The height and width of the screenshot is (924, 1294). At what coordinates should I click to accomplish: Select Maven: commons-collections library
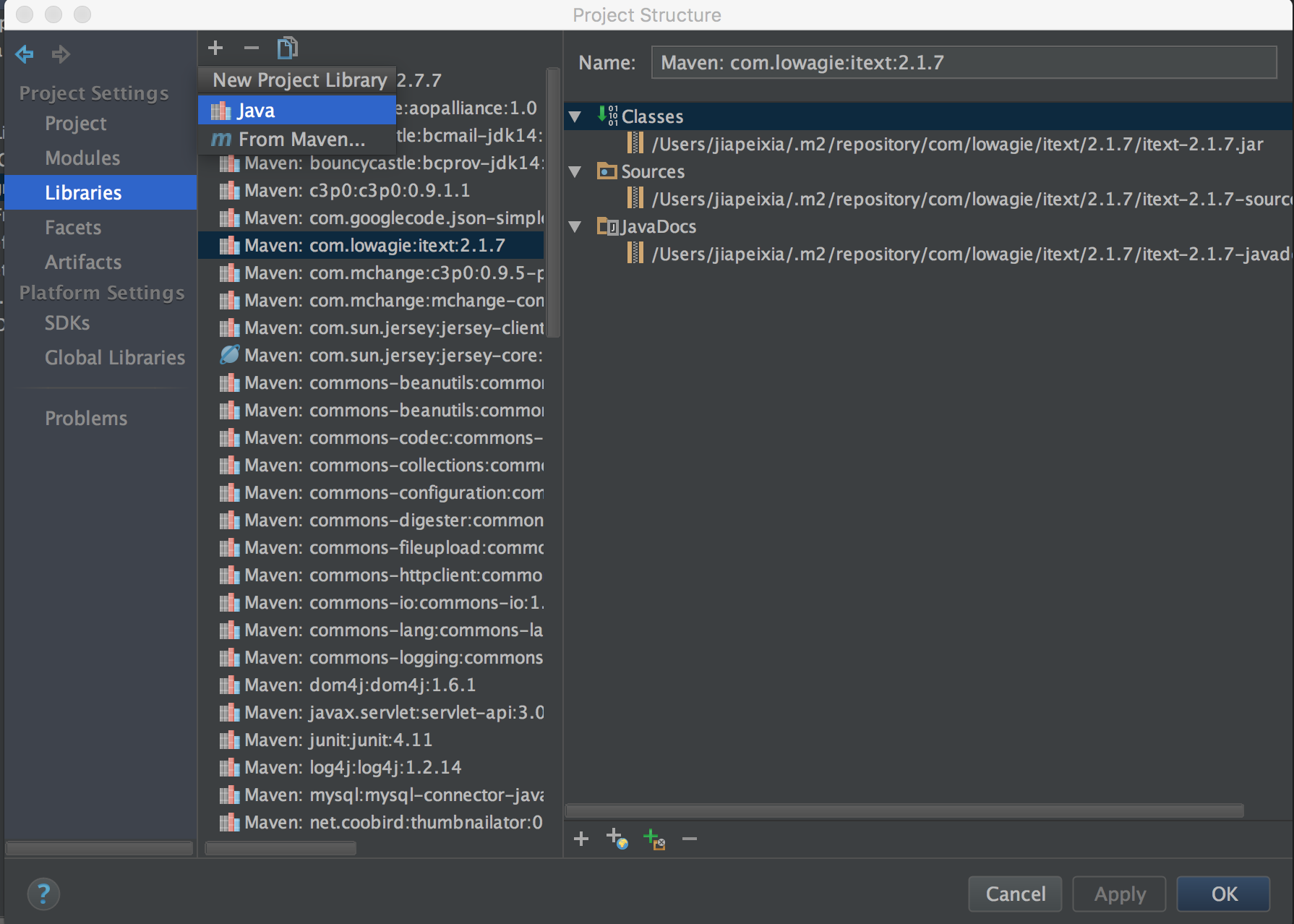click(371, 465)
